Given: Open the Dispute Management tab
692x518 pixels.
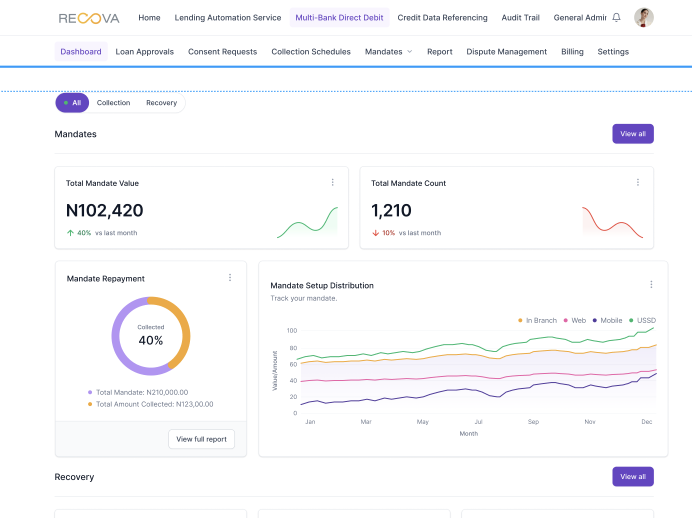Looking at the screenshot, I should [506, 52].
